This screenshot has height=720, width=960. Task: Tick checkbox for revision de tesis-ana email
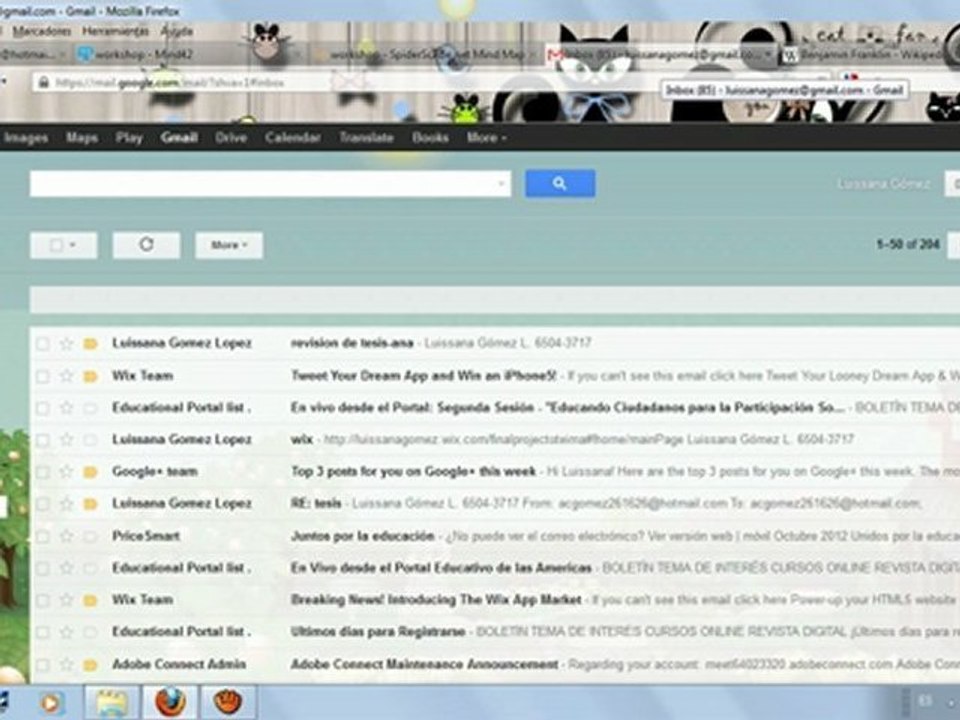[42, 343]
